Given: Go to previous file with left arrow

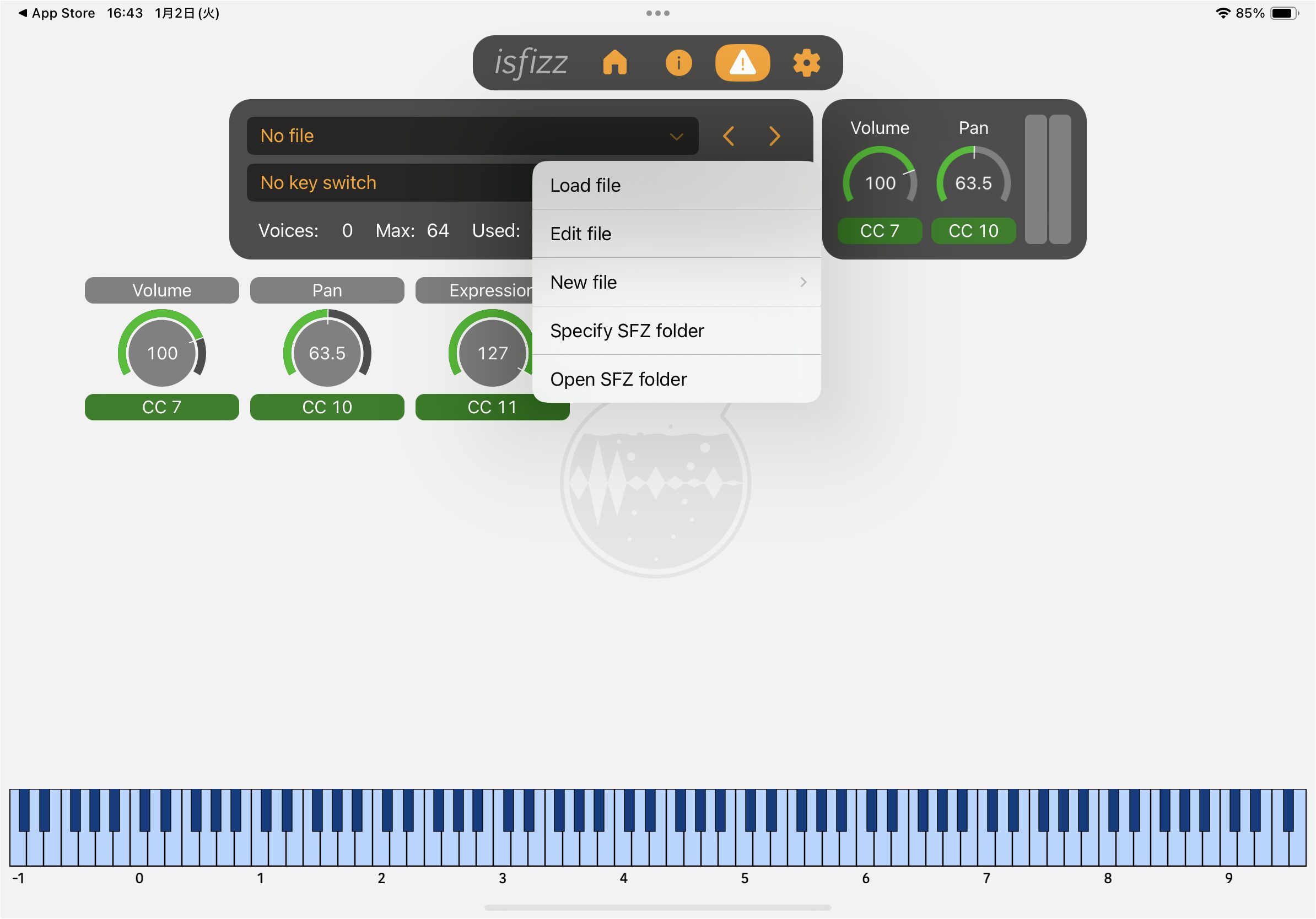Looking at the screenshot, I should click(729, 136).
